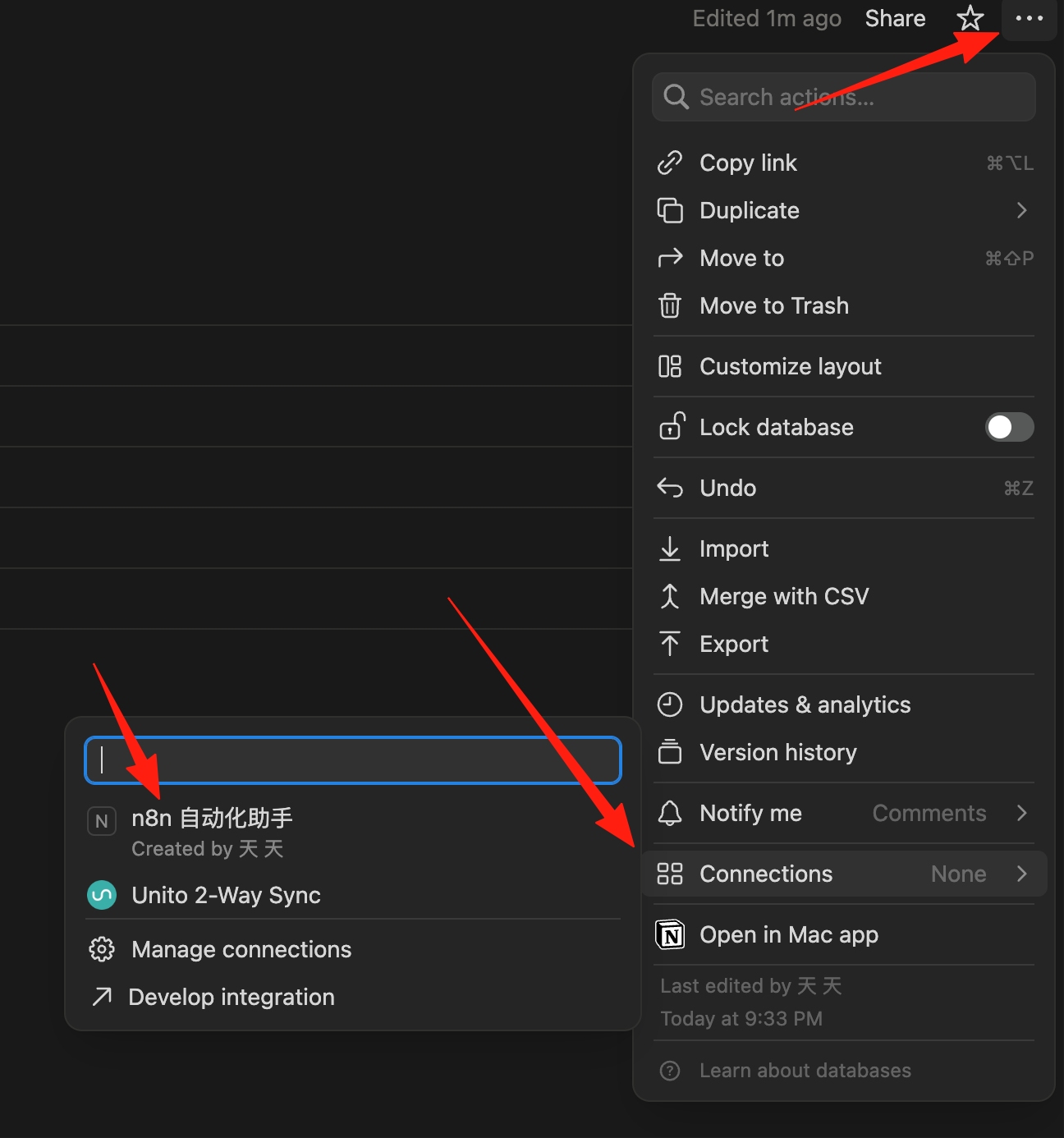Open the Learn about databases link
1064x1138 pixels.
coord(805,1071)
